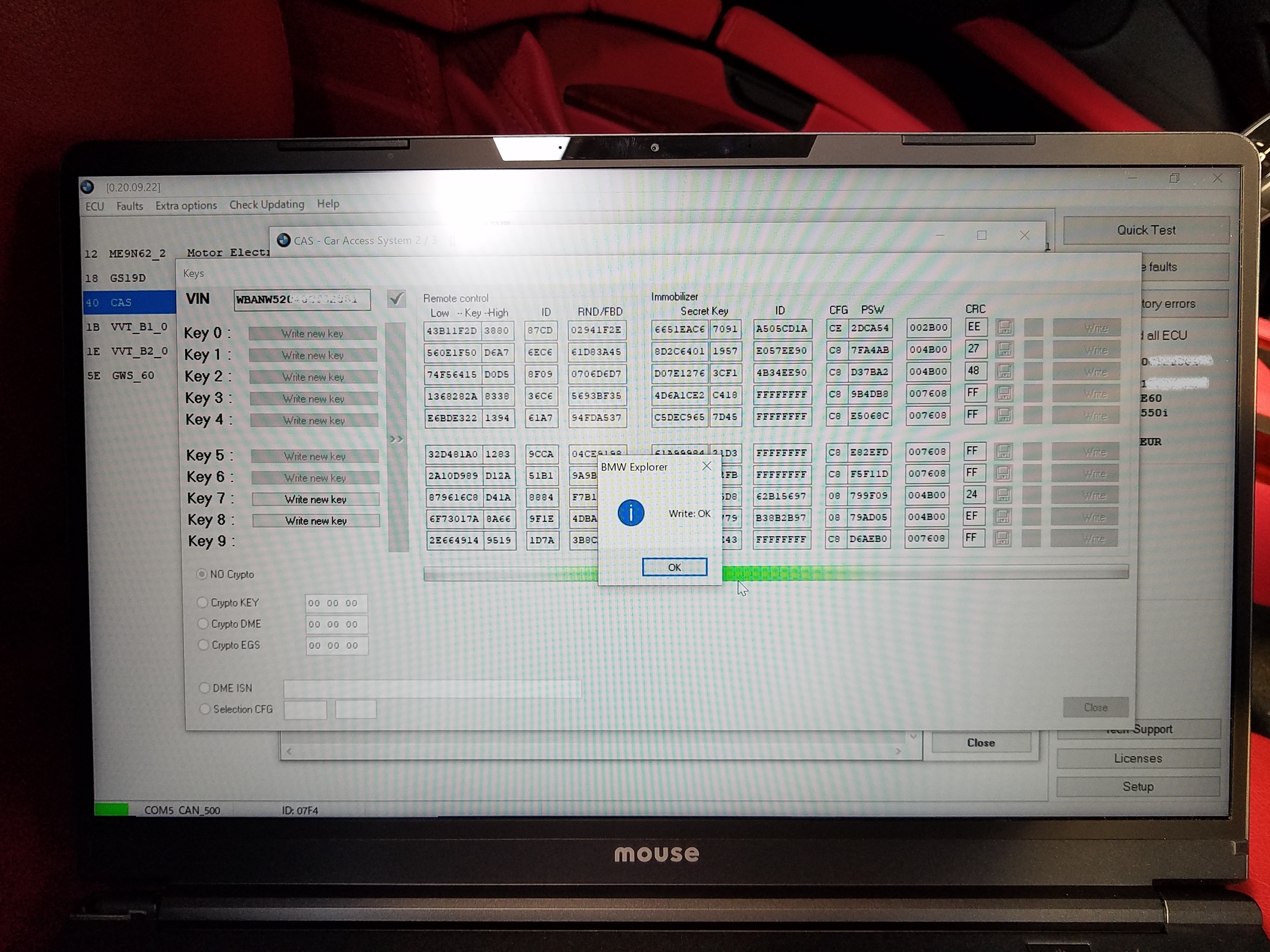Viewport: 1270px width, 952px height.
Task: Select the Crypto DME radio button
Action: coord(203,623)
